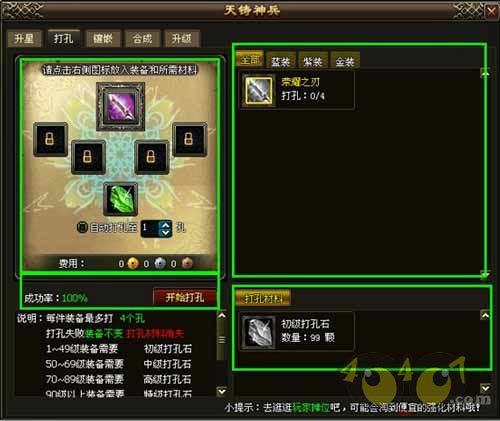Click the down arrow of the description text scrollbar
The width and height of the screenshot is (500, 421).
221,391
